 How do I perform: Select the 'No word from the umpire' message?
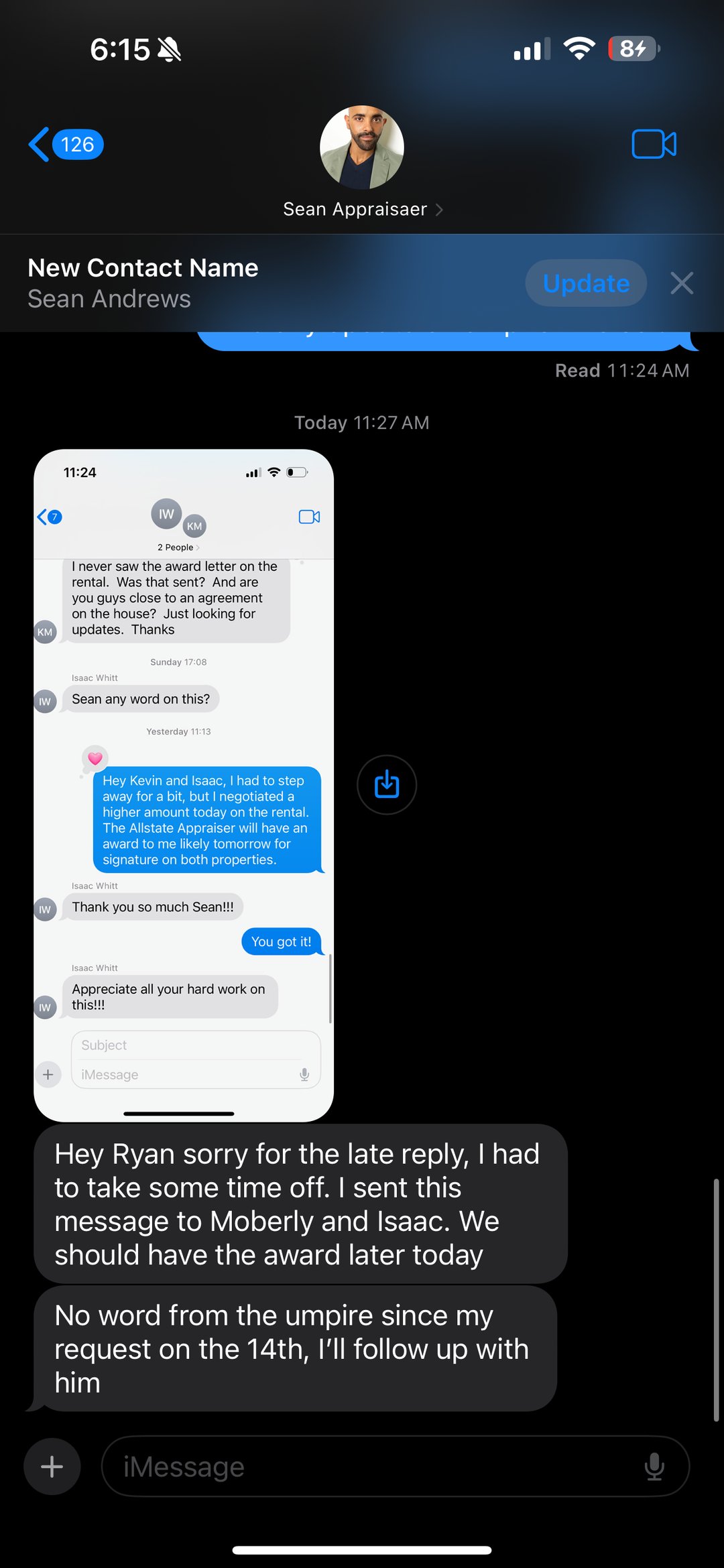(295, 1348)
